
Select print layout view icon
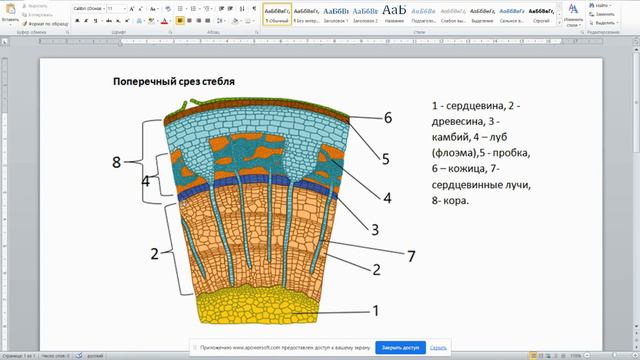[533, 356]
